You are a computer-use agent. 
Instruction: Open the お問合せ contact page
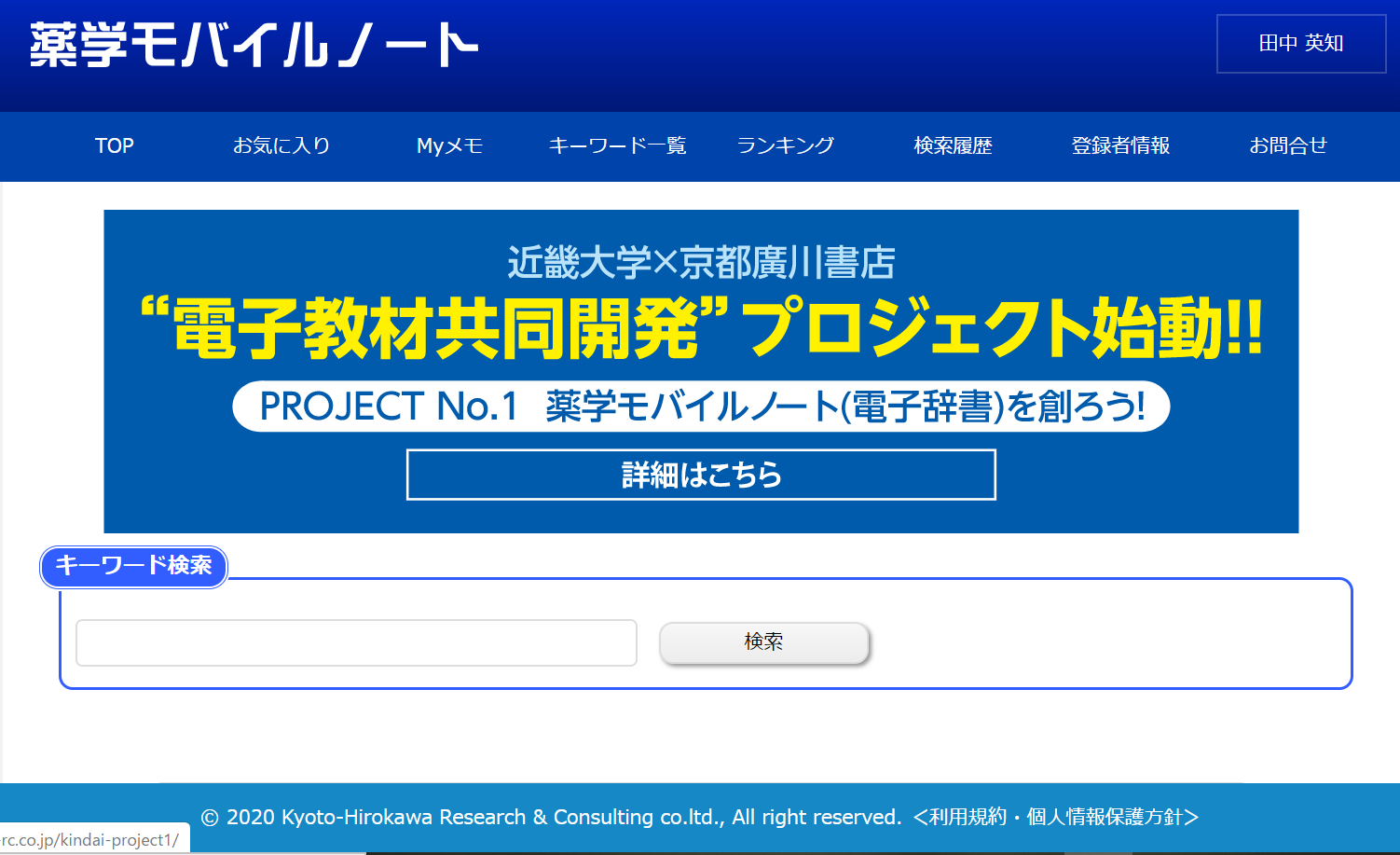1288,145
